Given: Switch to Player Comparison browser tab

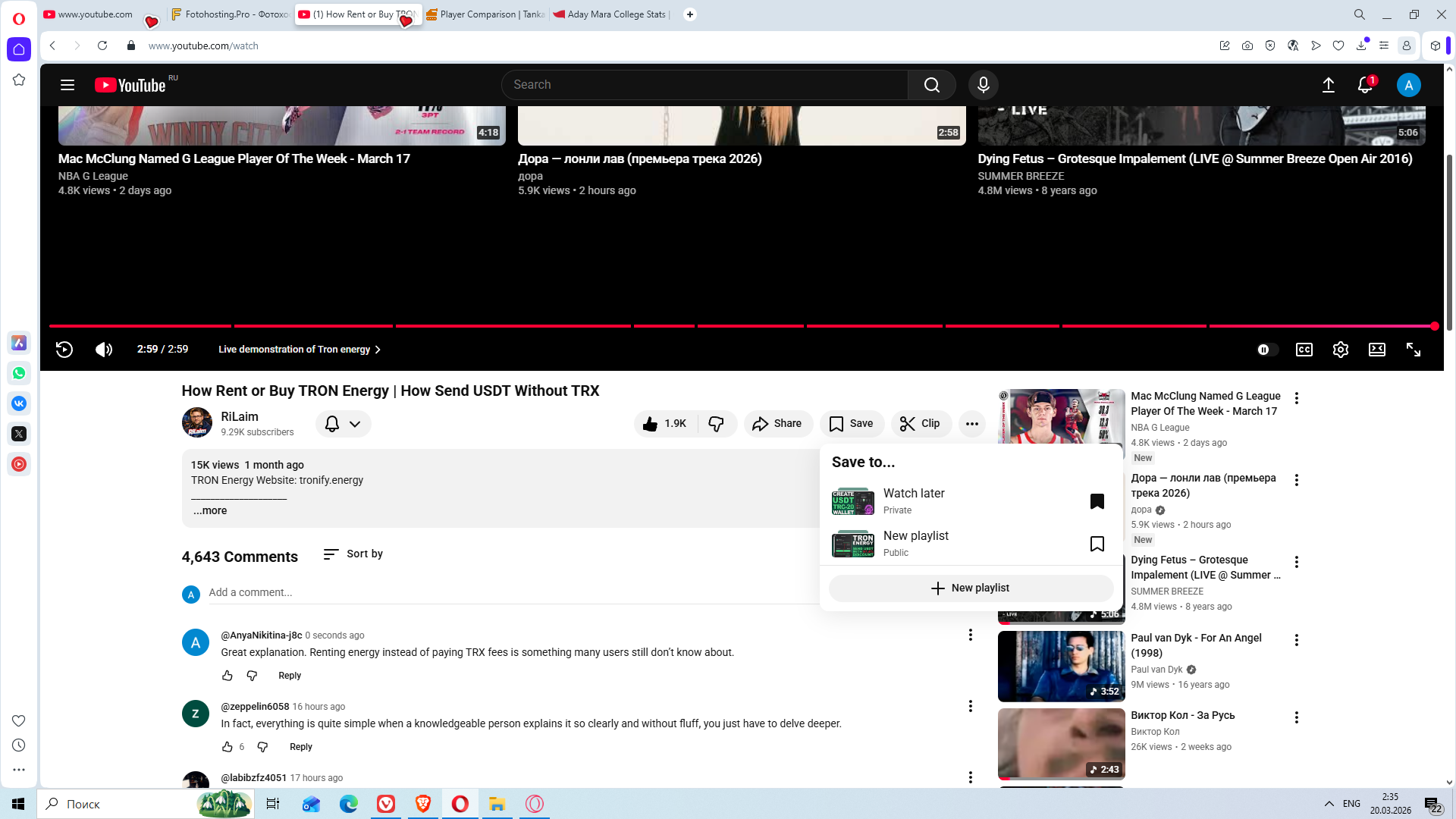Looking at the screenshot, I should [x=485, y=14].
